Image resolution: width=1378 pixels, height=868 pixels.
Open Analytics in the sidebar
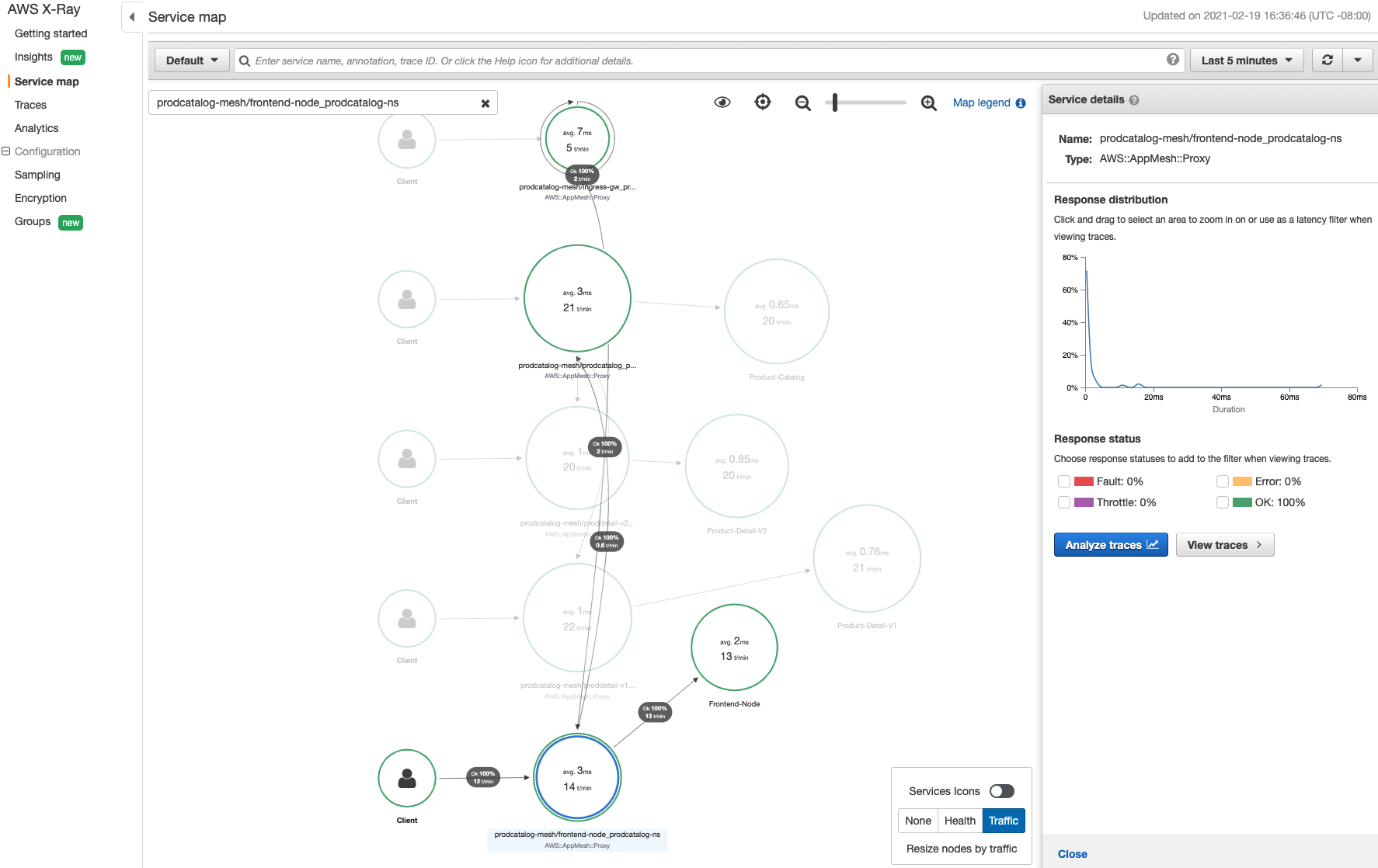37,128
